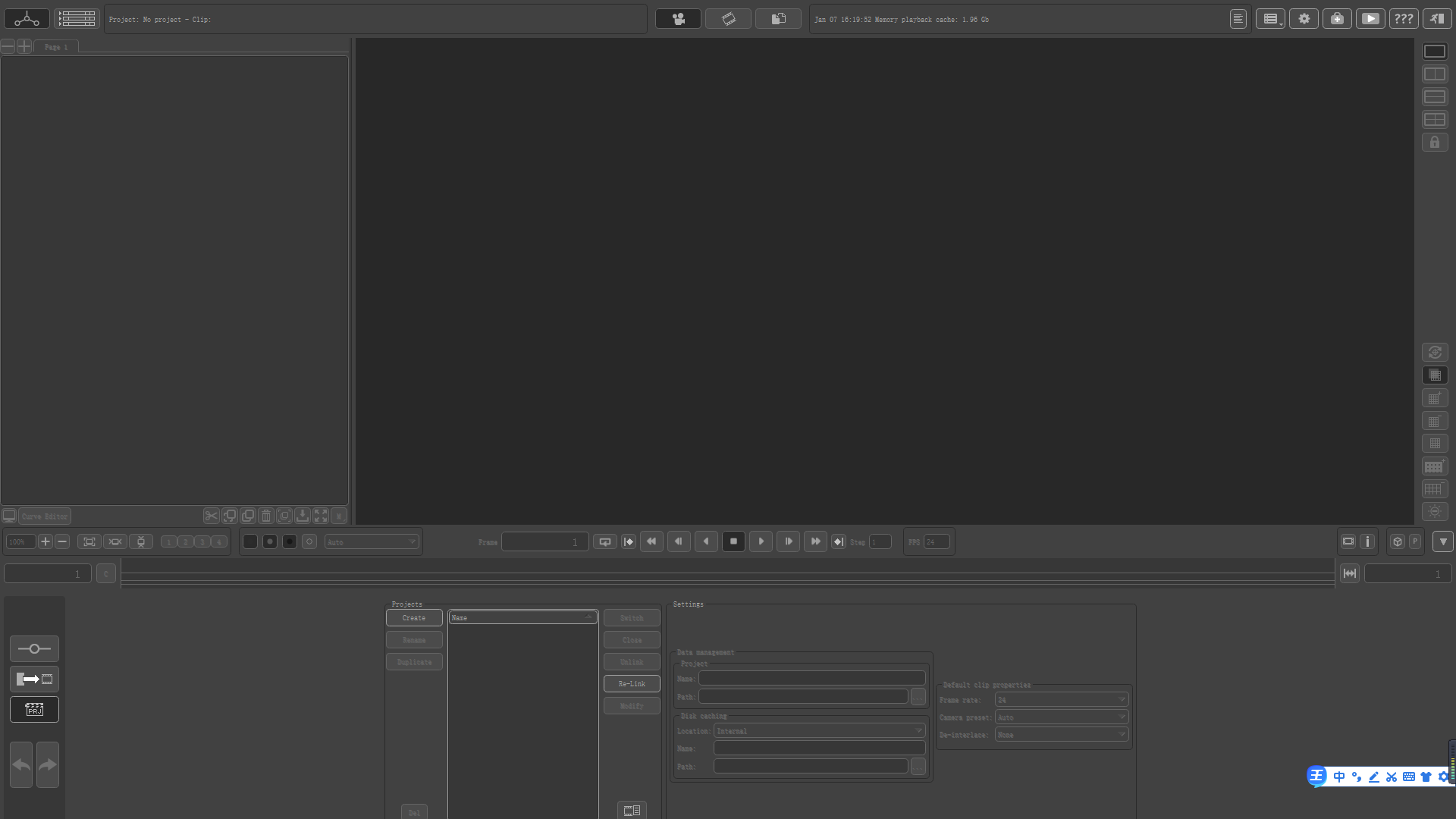Screen dimensions: 1456x819
Task: Expand the Camera preset Auto dropdown
Action: (x=1061, y=717)
